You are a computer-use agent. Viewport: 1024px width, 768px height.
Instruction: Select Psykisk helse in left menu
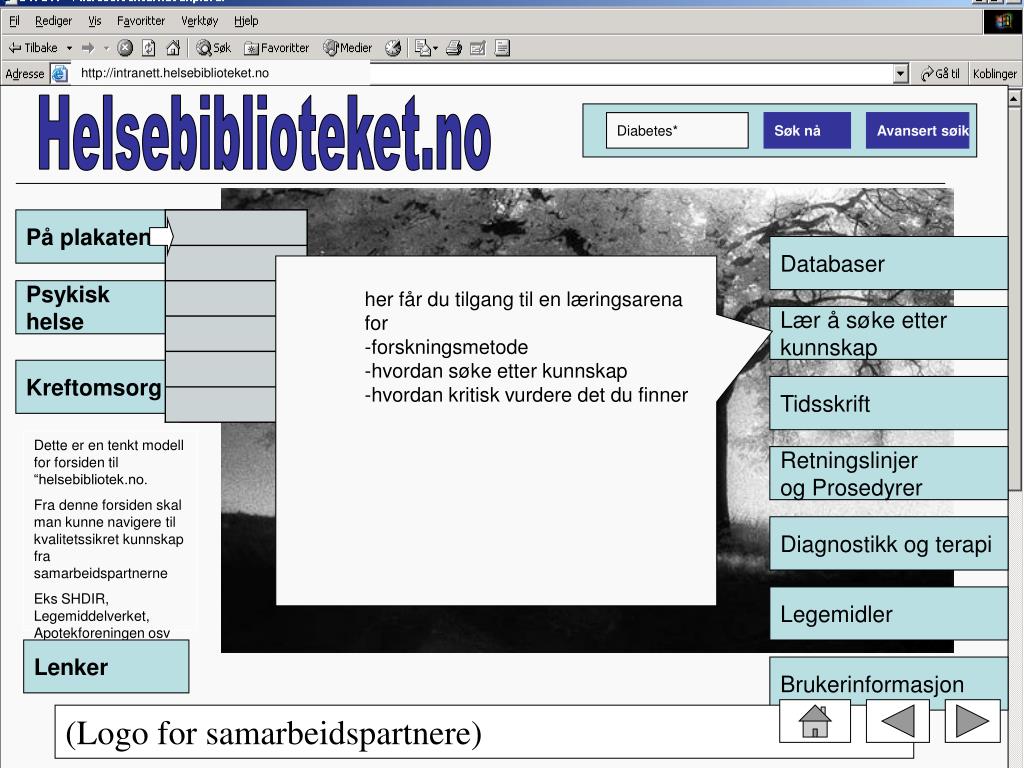pos(90,308)
